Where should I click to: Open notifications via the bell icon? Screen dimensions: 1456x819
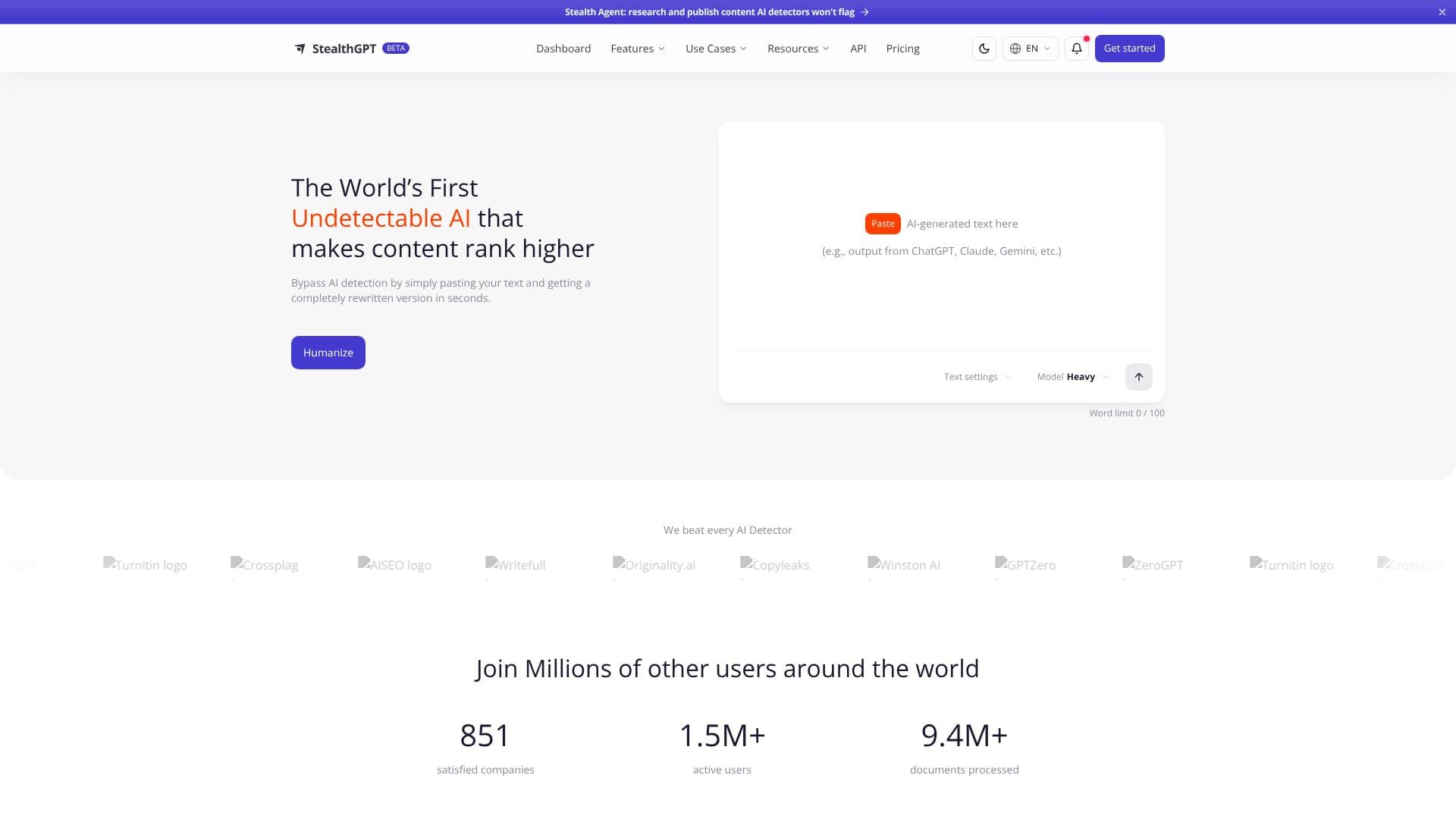tap(1076, 49)
